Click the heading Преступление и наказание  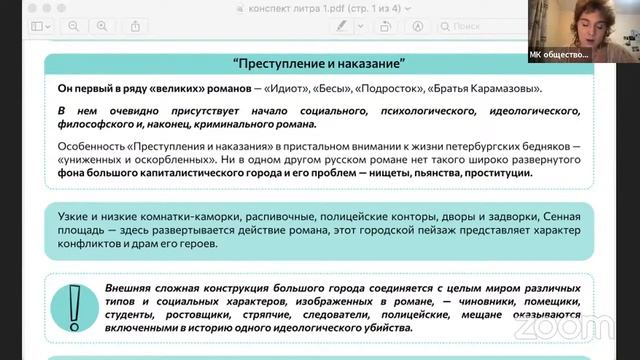tap(319, 64)
